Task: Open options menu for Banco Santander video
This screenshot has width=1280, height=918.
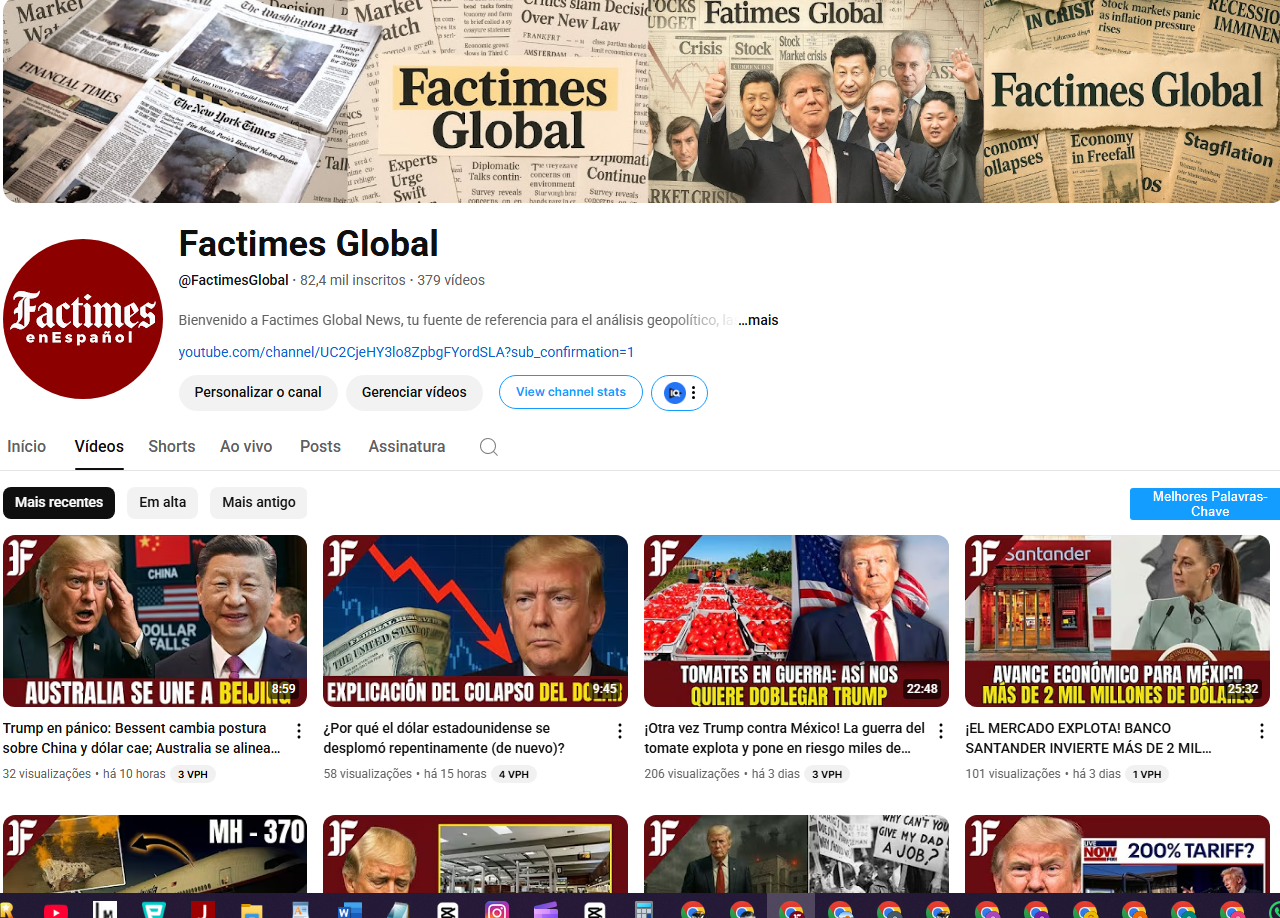Action: pyautogui.click(x=1261, y=731)
